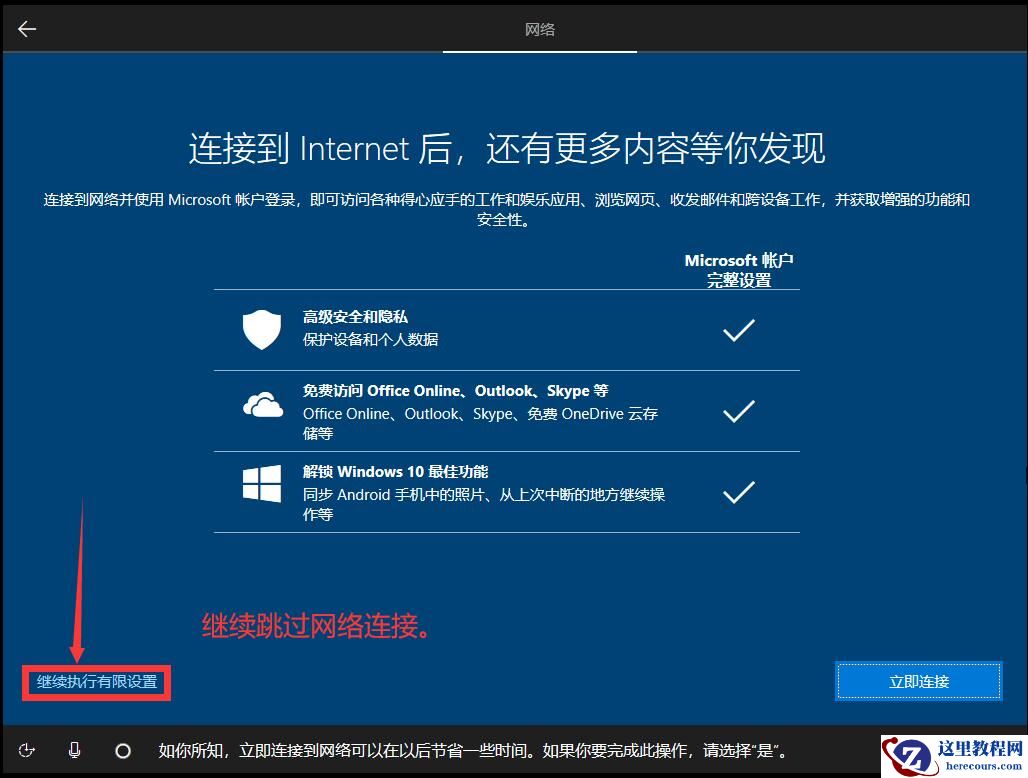The width and height of the screenshot is (1028, 778).
Task: Click the Microsoft 帐户 完整设置 column header
Action: (x=738, y=268)
